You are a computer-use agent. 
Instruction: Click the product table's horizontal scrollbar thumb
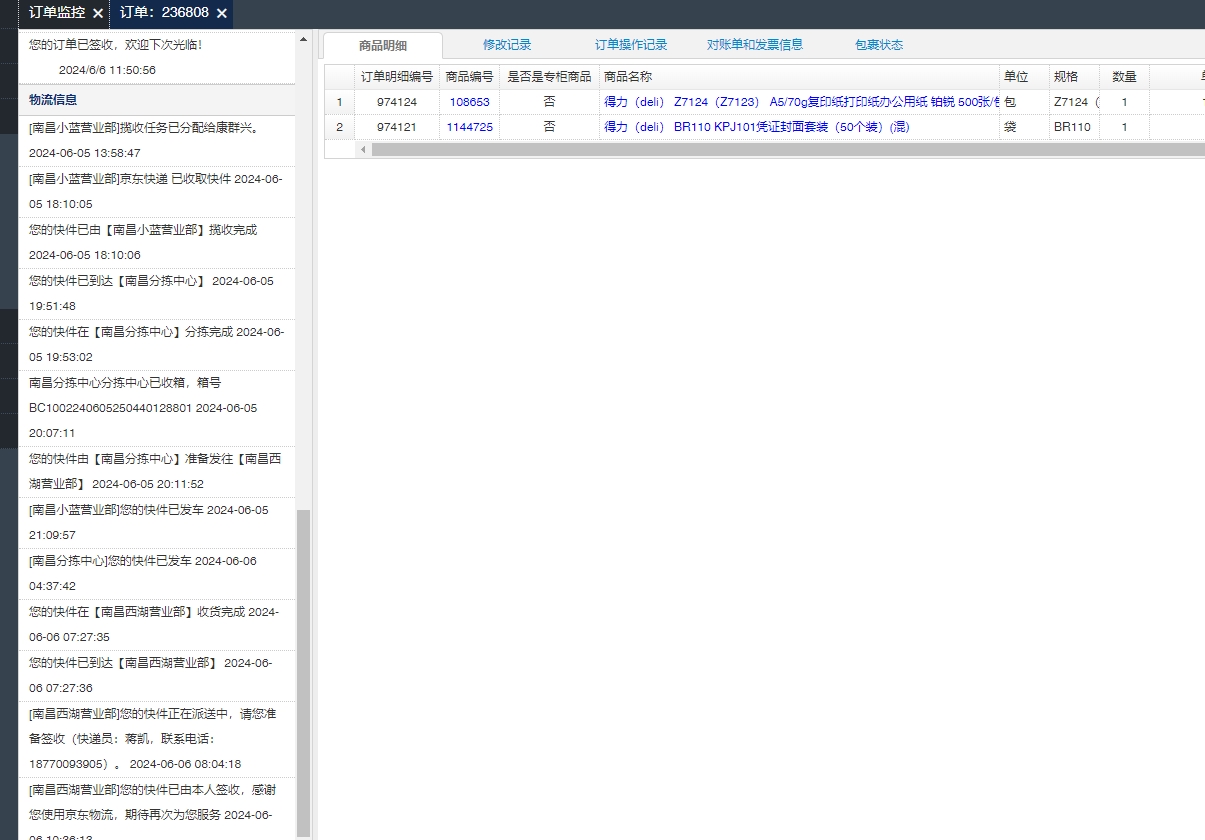point(788,149)
